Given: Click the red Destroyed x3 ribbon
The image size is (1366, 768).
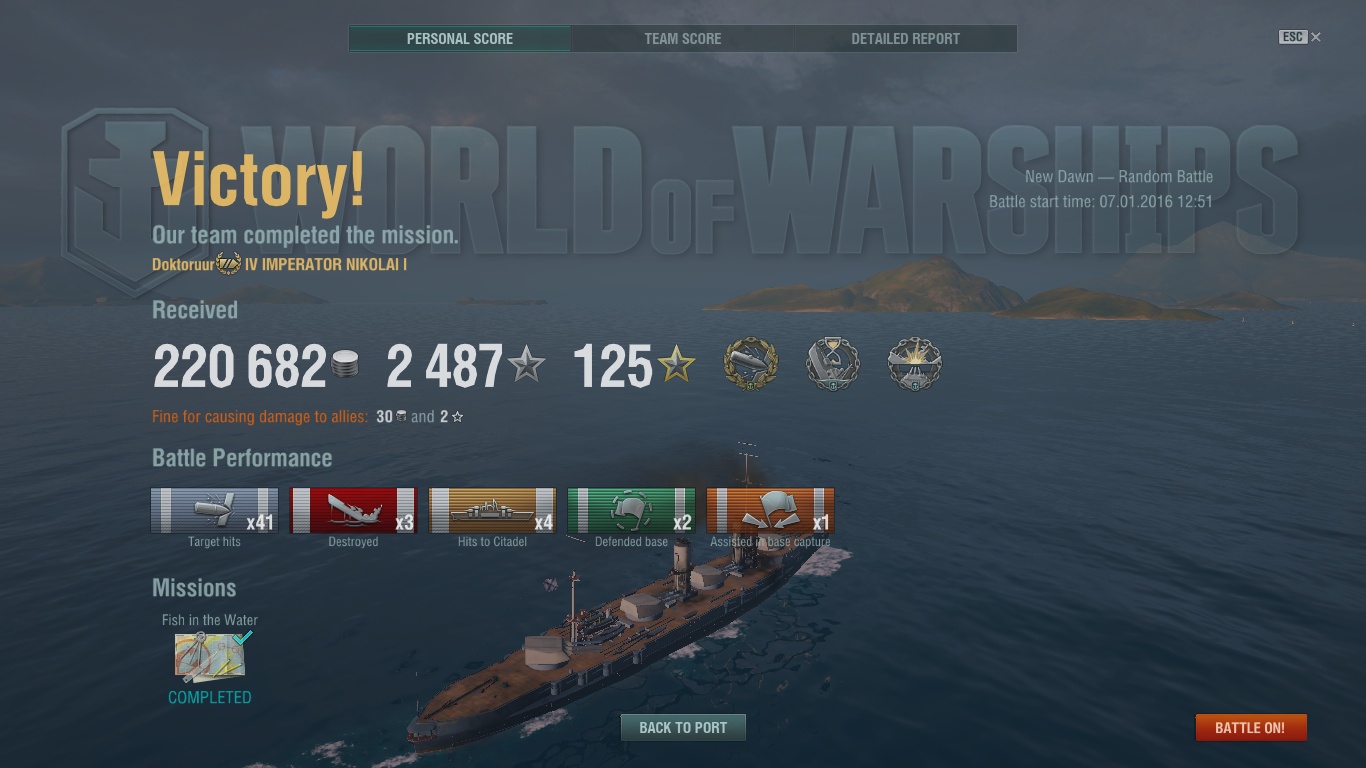Looking at the screenshot, I should [x=353, y=511].
